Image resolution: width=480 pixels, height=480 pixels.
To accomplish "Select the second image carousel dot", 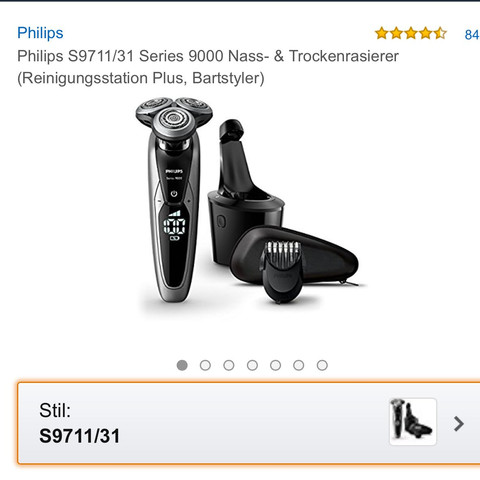I will [x=205, y=365].
